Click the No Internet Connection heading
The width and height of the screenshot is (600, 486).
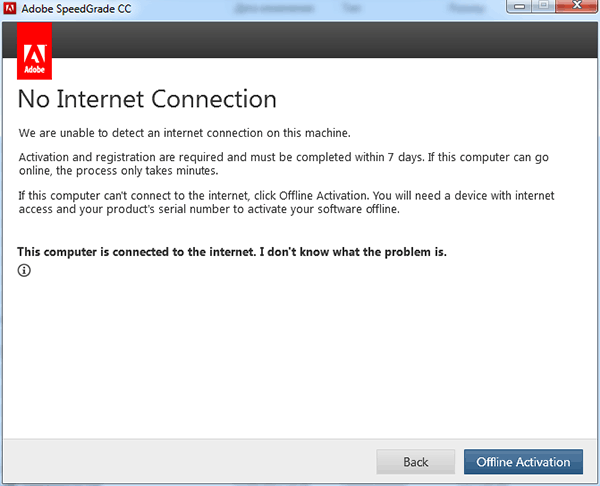click(x=147, y=99)
